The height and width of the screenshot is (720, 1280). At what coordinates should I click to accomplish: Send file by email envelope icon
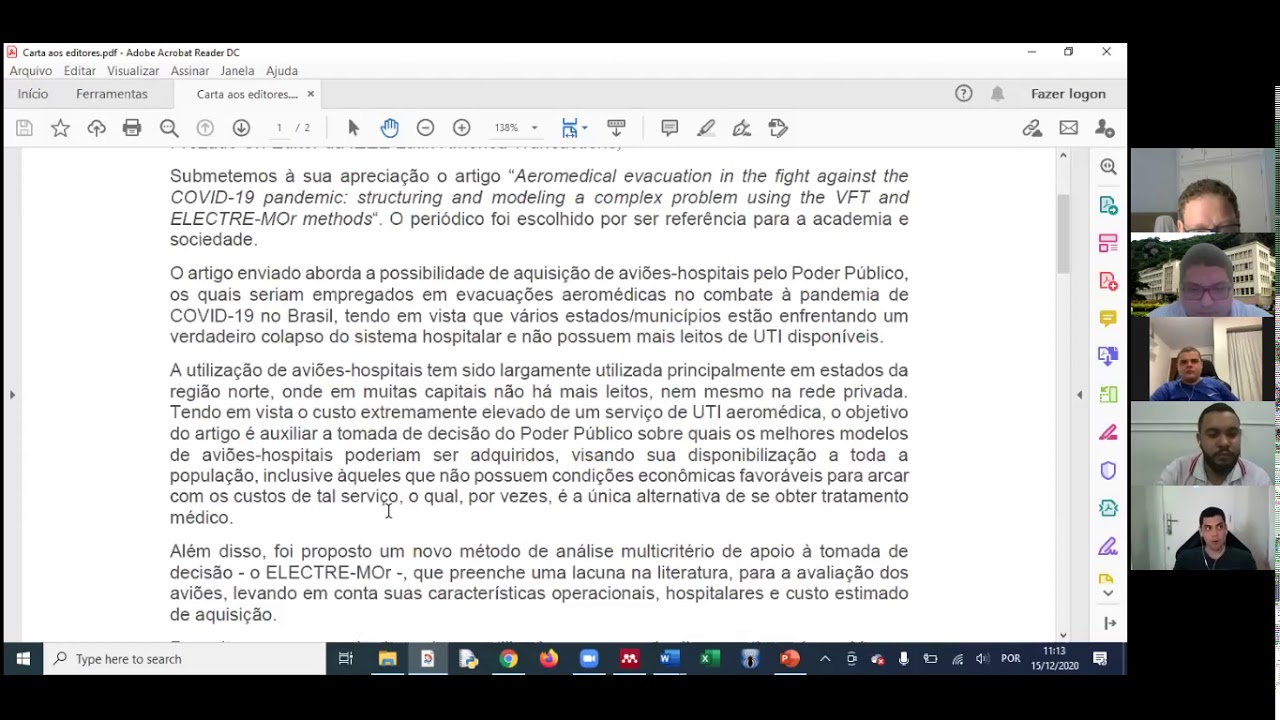(x=1069, y=128)
